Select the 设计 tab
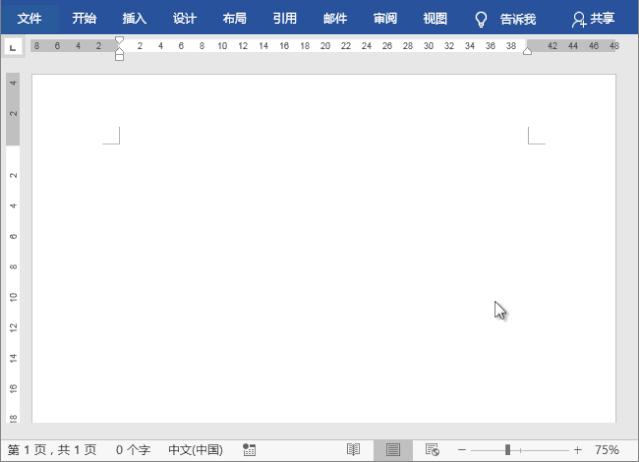Viewport: 639px width, 462px height. pyautogui.click(x=184, y=18)
